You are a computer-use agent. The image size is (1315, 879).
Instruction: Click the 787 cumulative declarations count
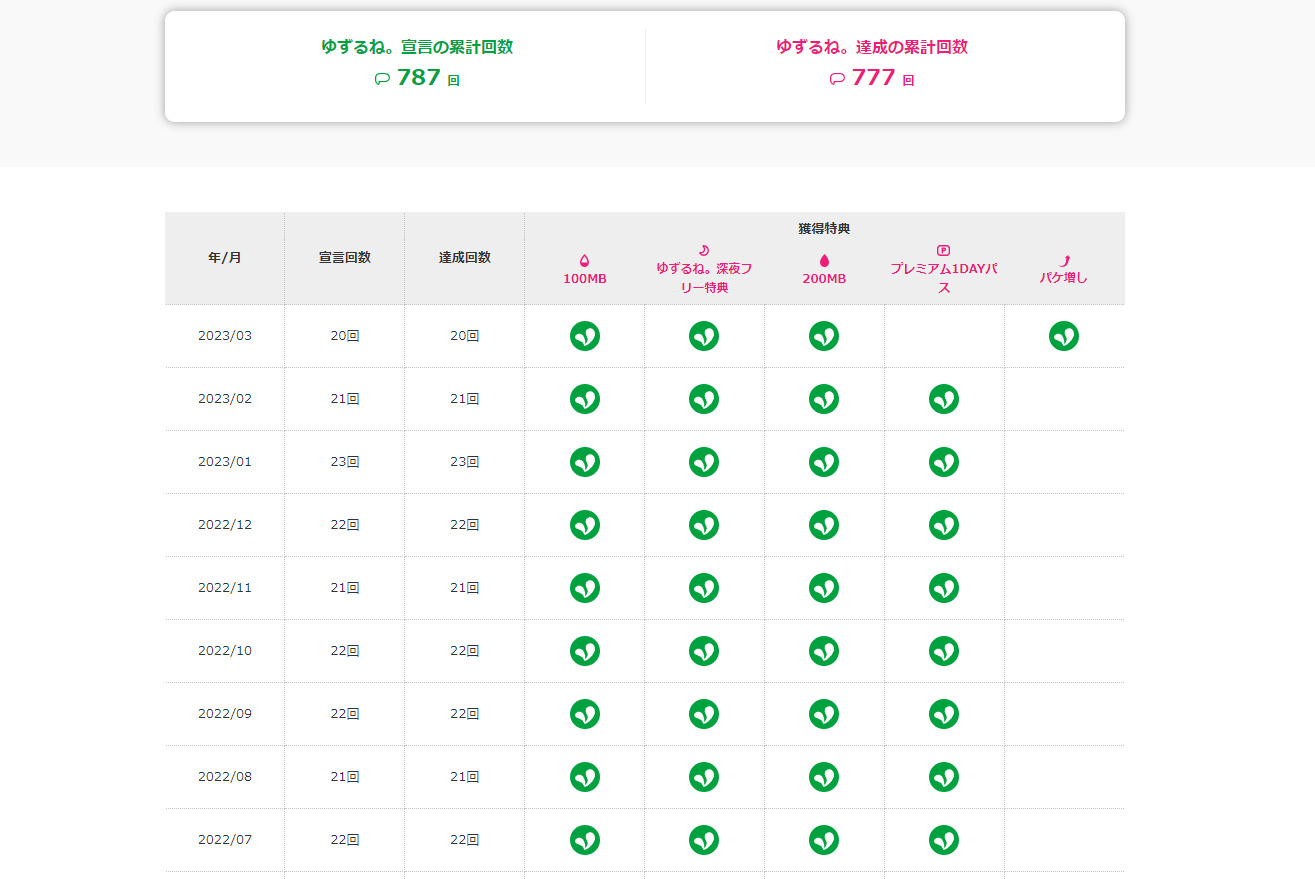pyautogui.click(x=419, y=78)
